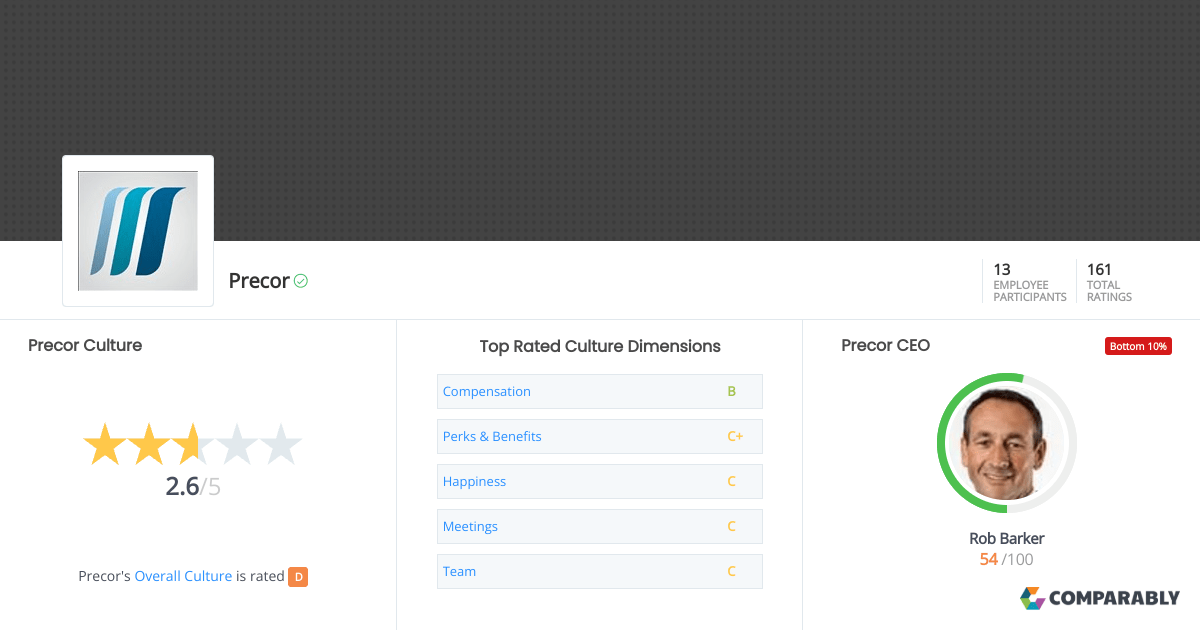Click the Precor logo thumbnail
This screenshot has height=630, width=1200.
[138, 231]
